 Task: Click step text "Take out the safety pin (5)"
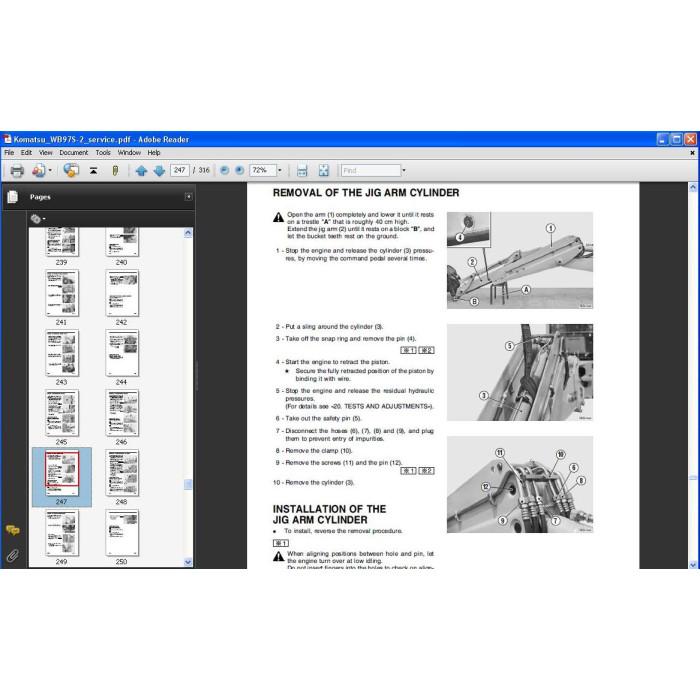tap(323, 419)
